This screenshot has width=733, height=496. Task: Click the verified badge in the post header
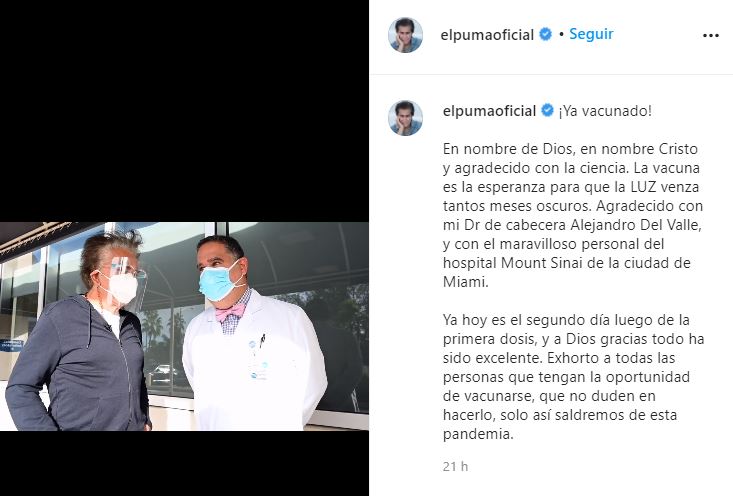pos(545,34)
